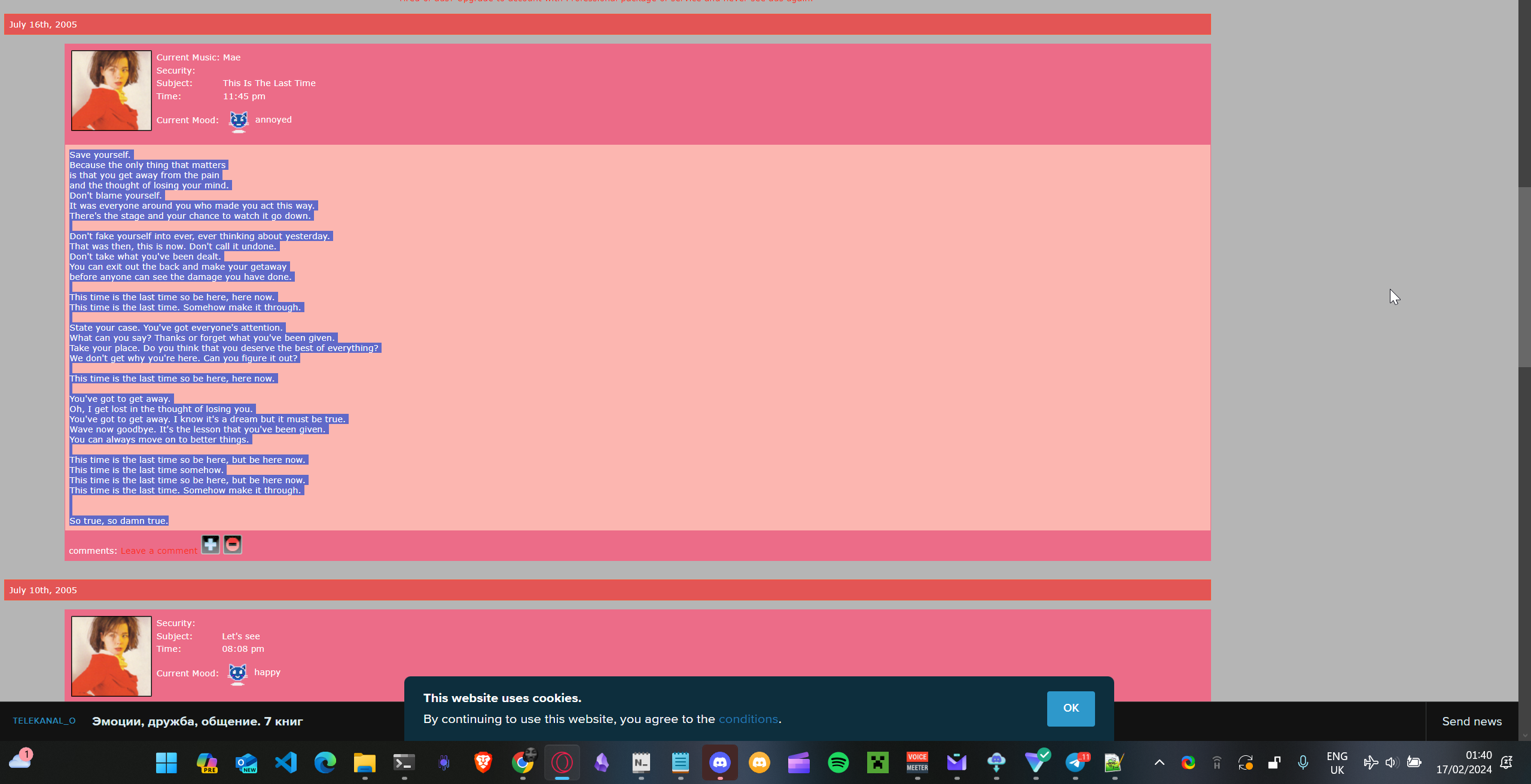Click the happy mood cat icon

tap(237, 675)
